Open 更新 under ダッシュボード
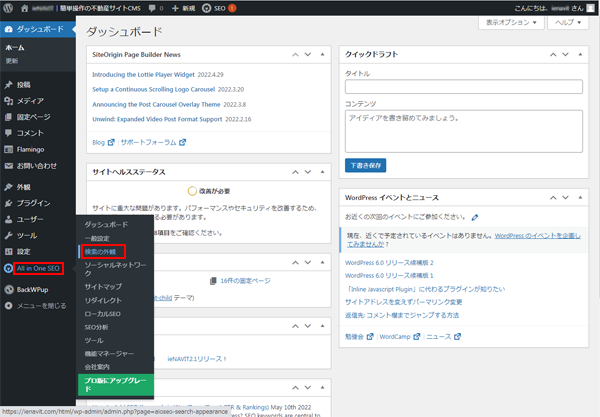The image size is (600, 417). point(12,61)
